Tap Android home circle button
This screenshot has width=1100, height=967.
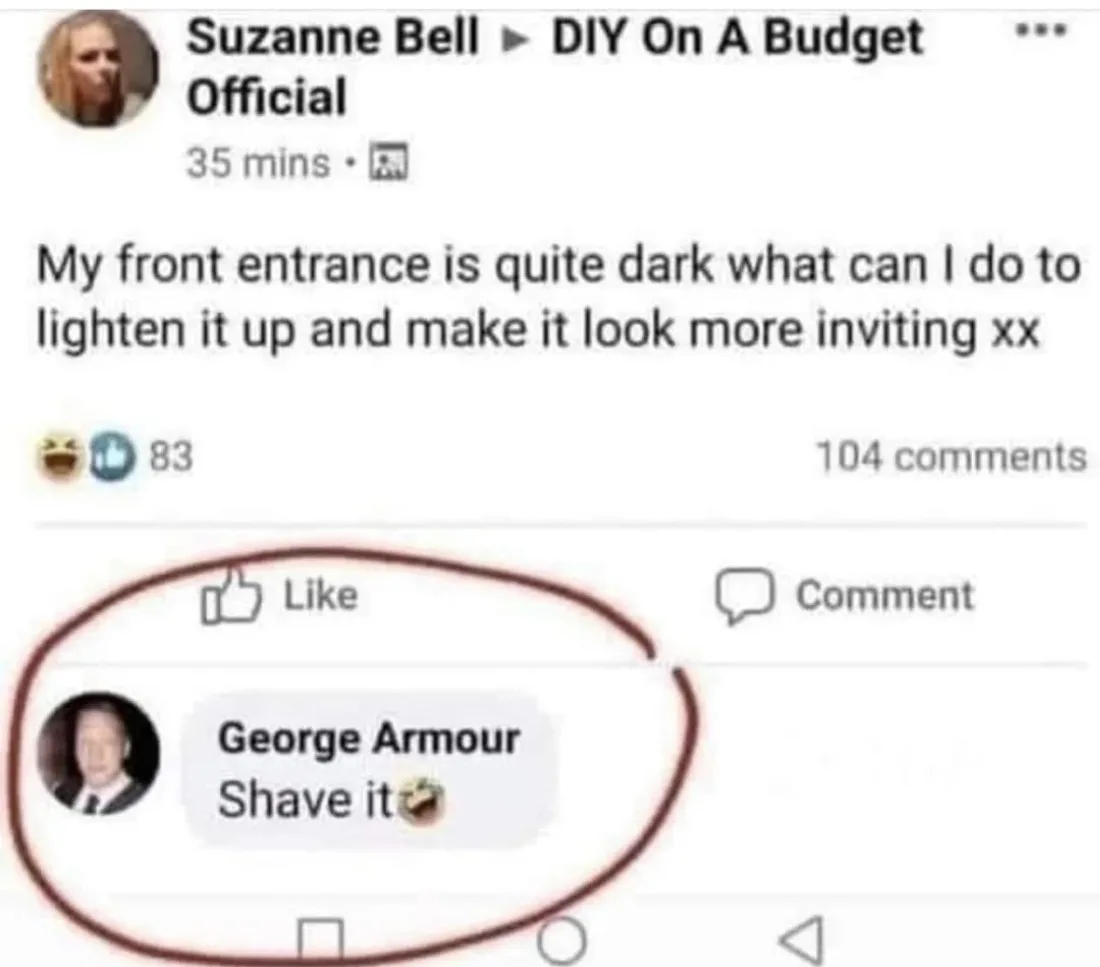click(561, 940)
